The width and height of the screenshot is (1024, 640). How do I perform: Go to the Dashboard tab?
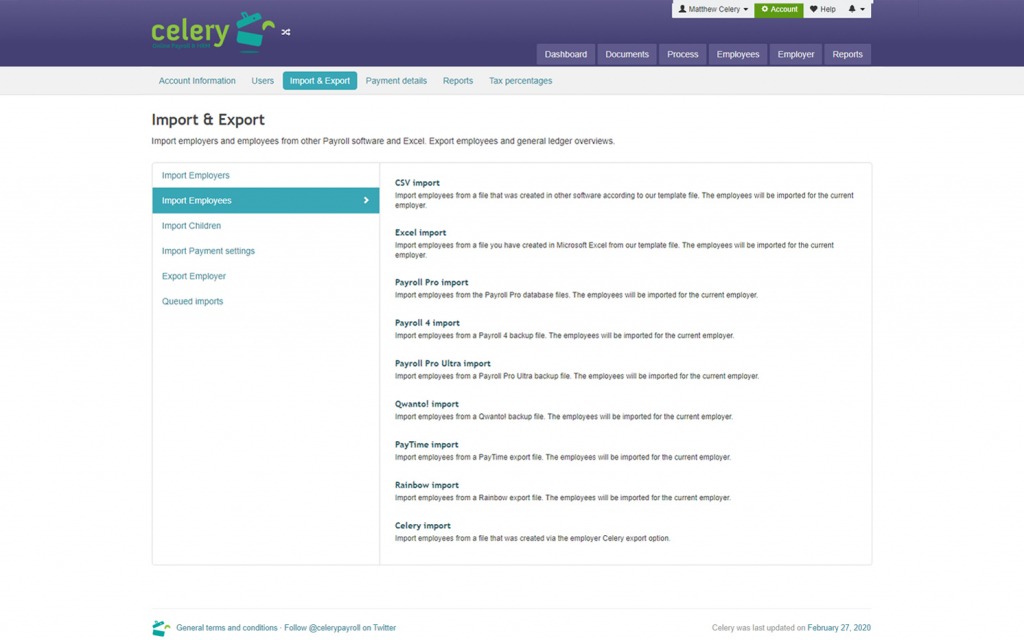click(x=566, y=54)
